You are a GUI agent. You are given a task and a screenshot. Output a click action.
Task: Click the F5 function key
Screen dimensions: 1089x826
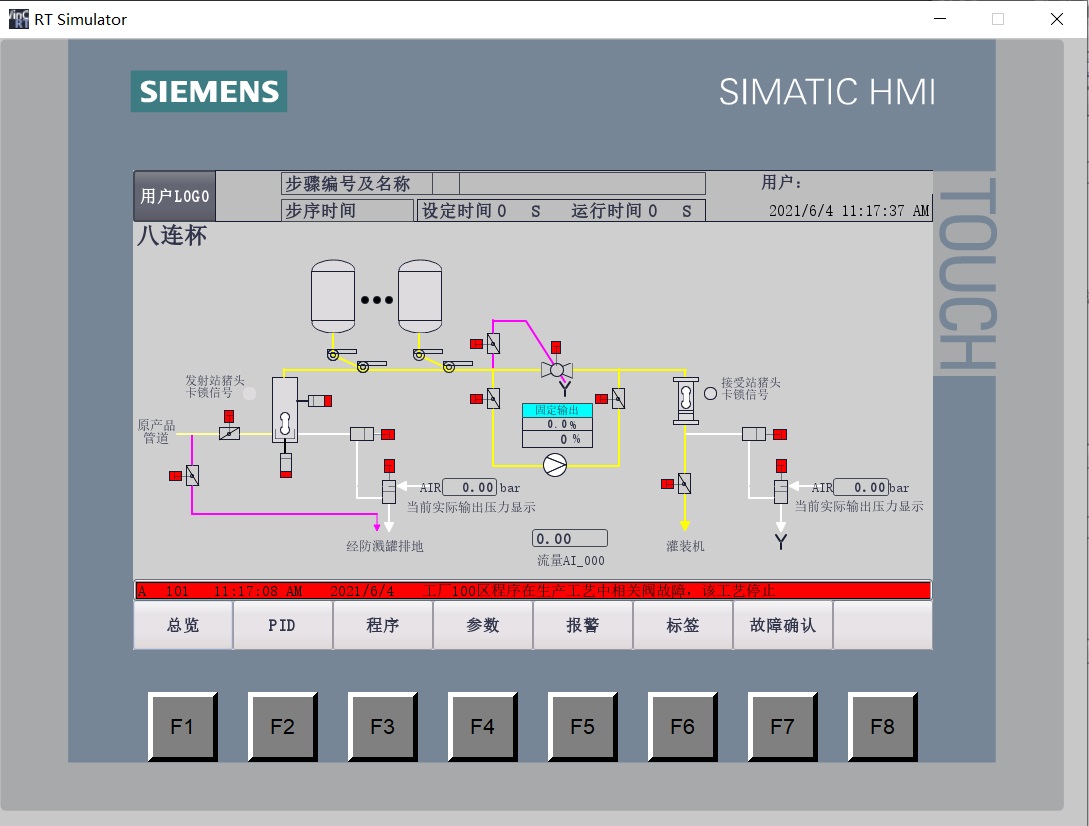pyautogui.click(x=583, y=727)
